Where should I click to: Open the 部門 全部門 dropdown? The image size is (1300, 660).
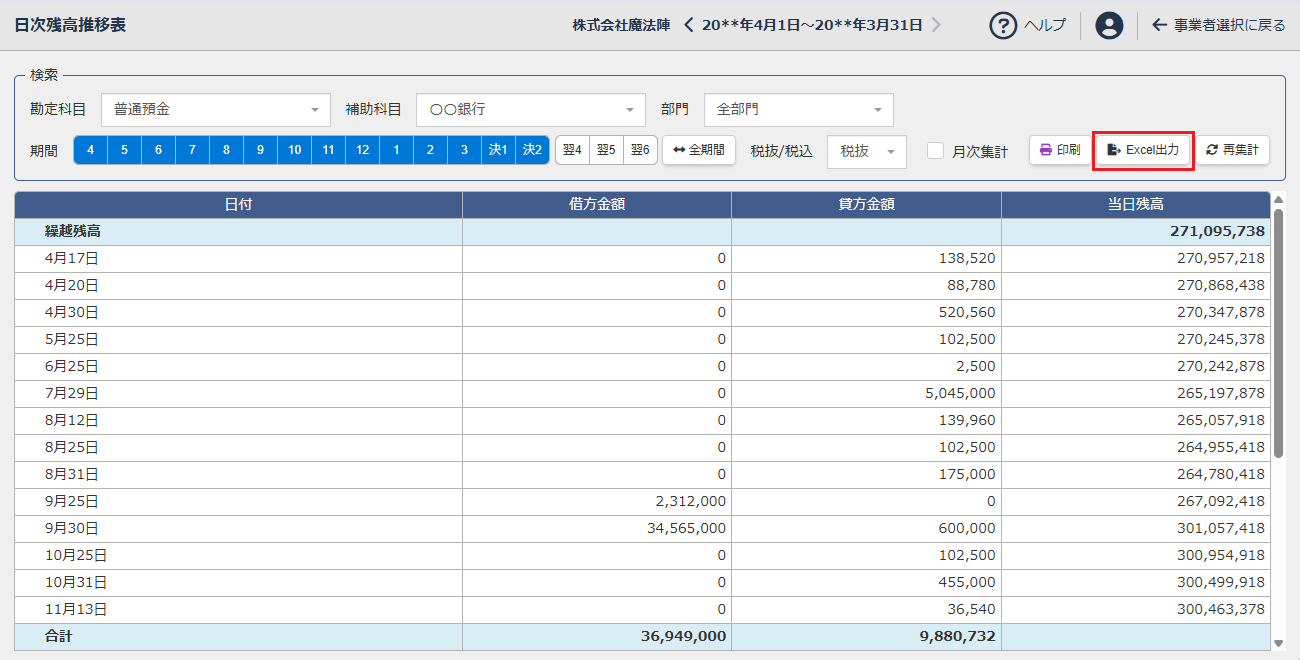799,110
